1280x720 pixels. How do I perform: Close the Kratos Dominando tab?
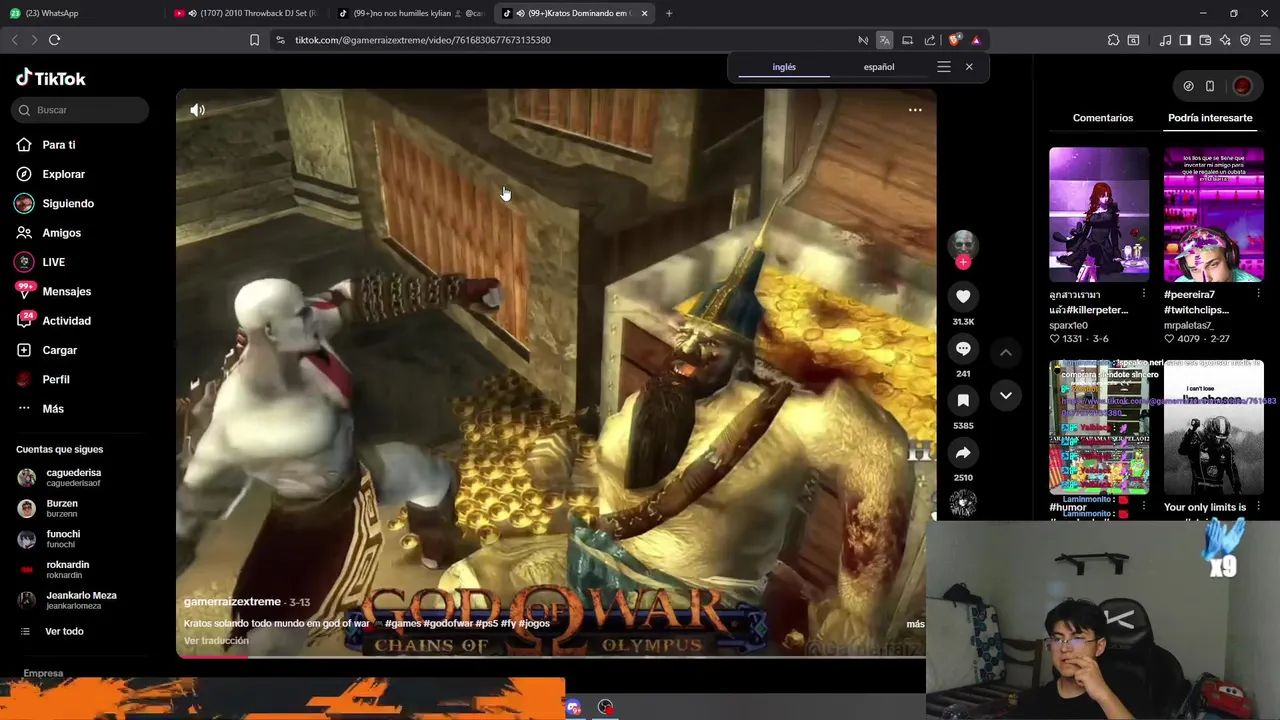coord(644,13)
